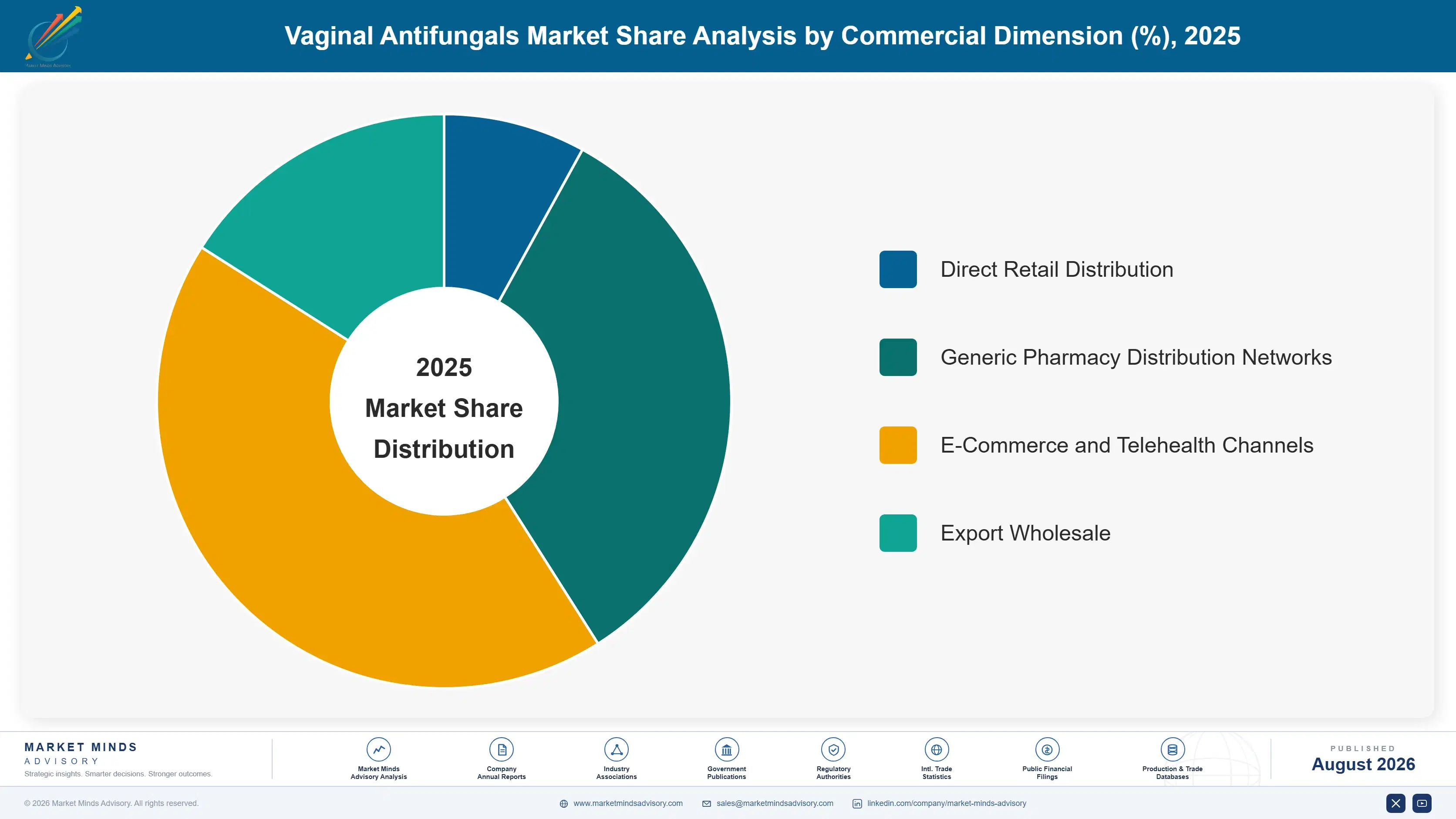Open www.marketmindsadvisory.com link
1456x819 pixels.
[x=628, y=803]
